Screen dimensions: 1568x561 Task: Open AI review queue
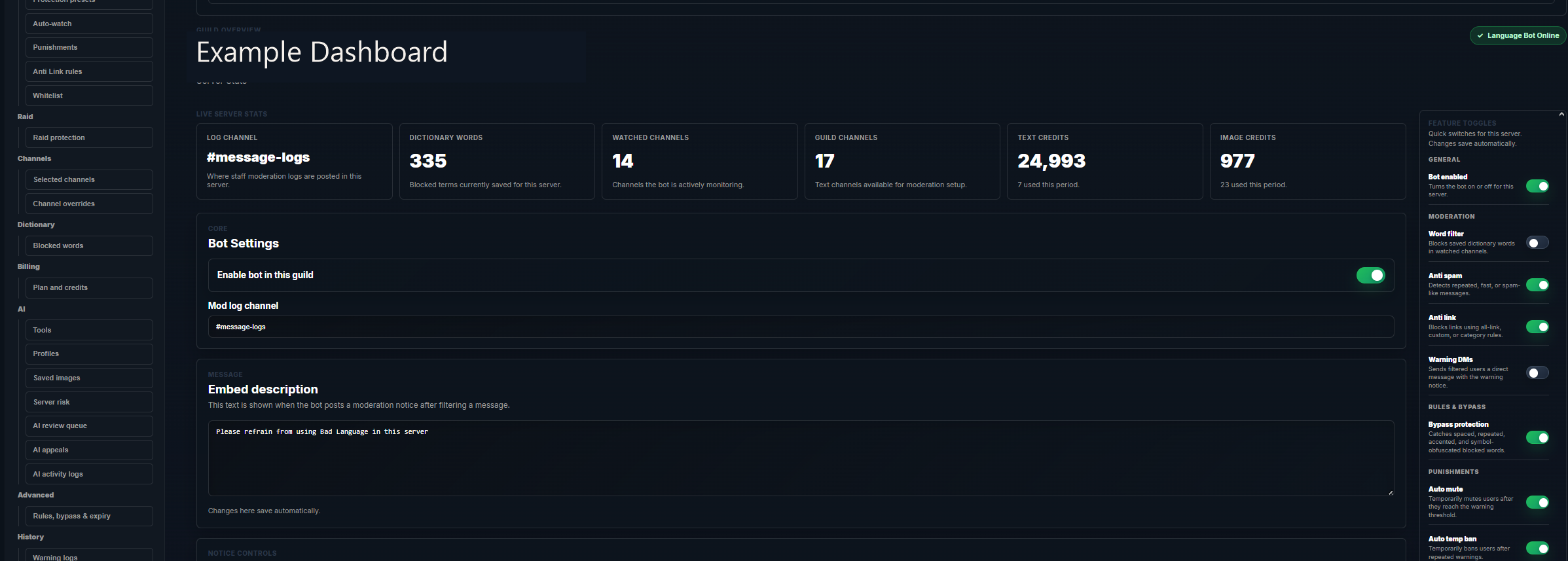pos(89,425)
